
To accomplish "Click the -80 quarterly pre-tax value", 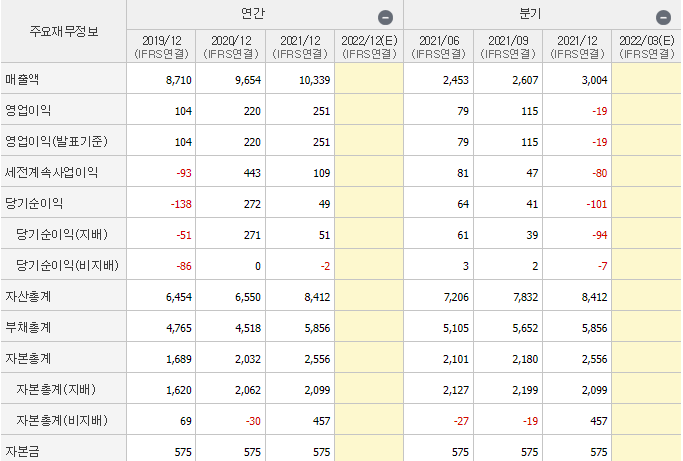I will 599,173.
